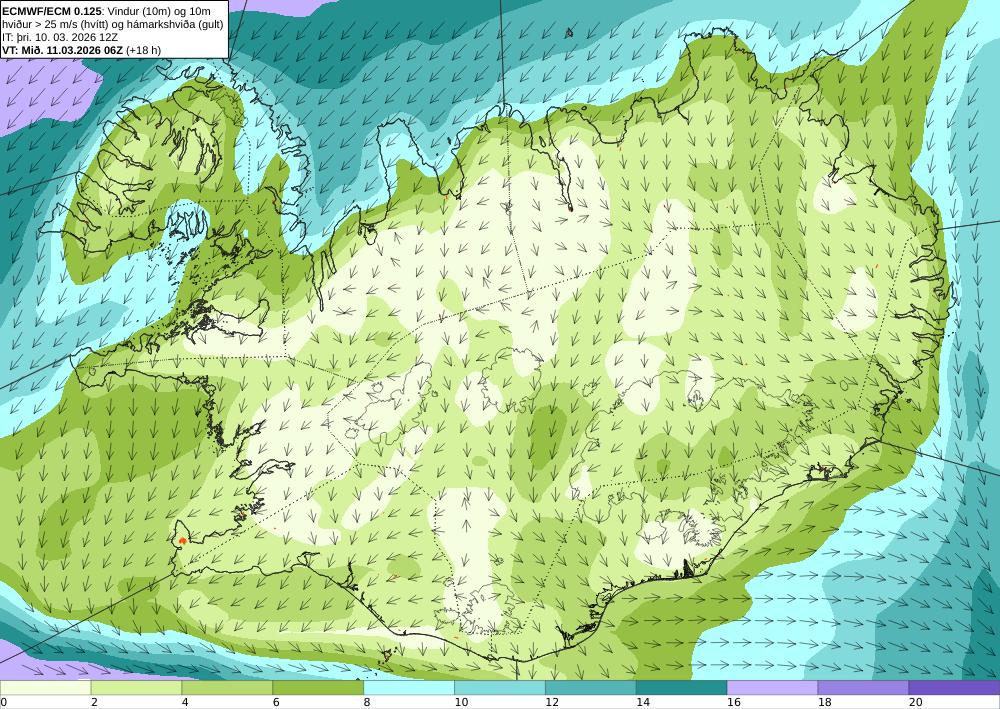
Task: Select the light purple 16–18 m/s legend swatch
Action: pos(772,688)
